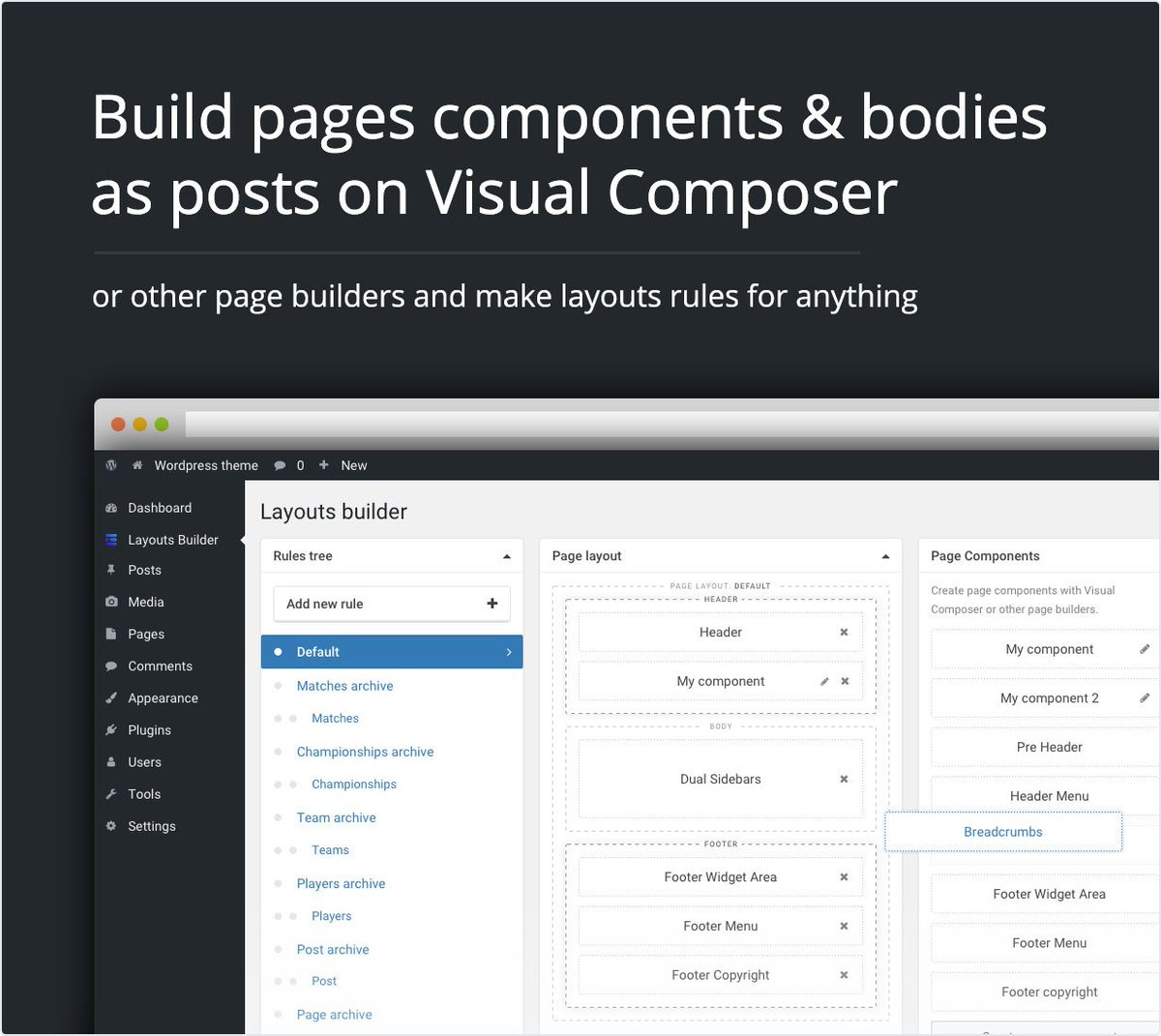Select the Matches child rule
This screenshot has height=1036, width=1161.
point(335,719)
